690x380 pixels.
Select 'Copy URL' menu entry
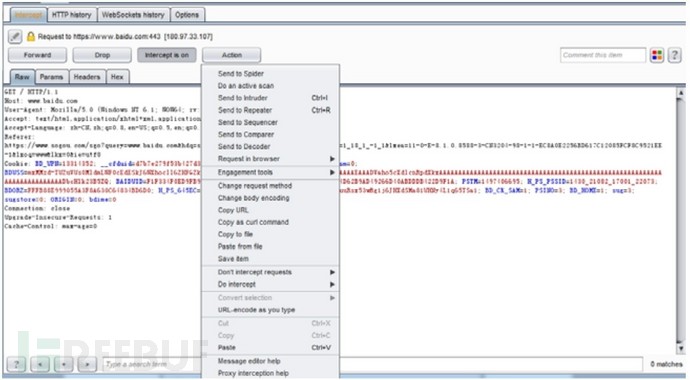271,210
